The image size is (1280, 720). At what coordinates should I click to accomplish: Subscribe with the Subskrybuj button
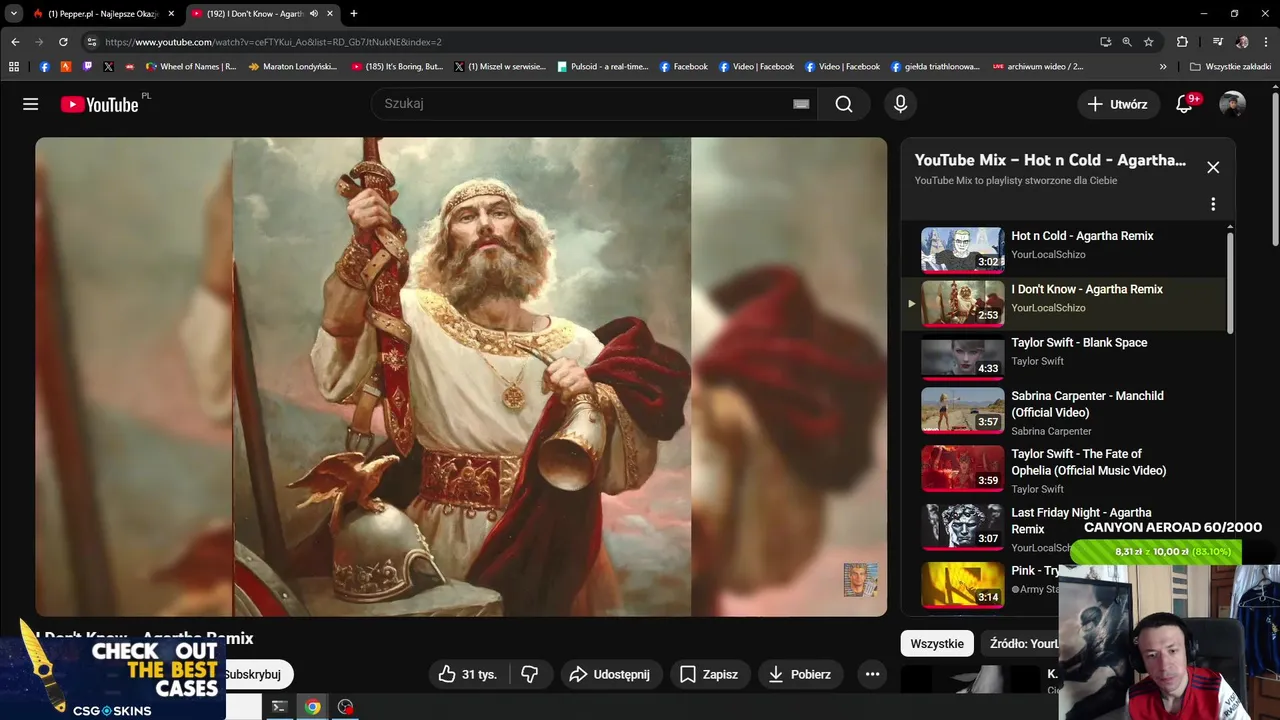(258, 674)
